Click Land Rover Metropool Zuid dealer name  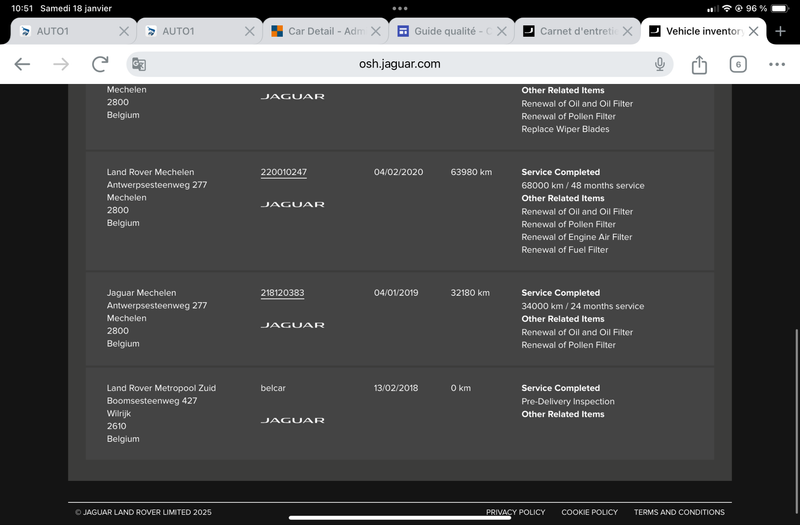161,388
